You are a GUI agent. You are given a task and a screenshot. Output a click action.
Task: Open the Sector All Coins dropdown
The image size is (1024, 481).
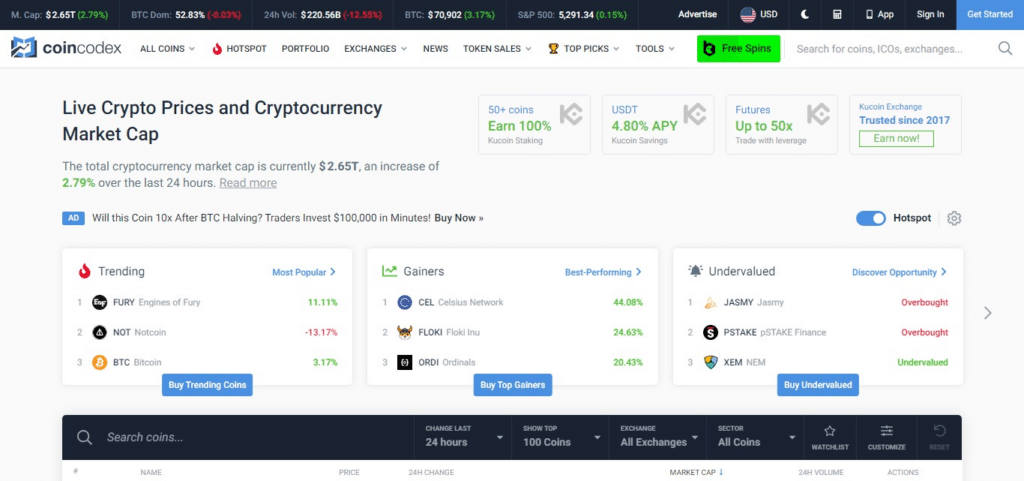coord(756,437)
